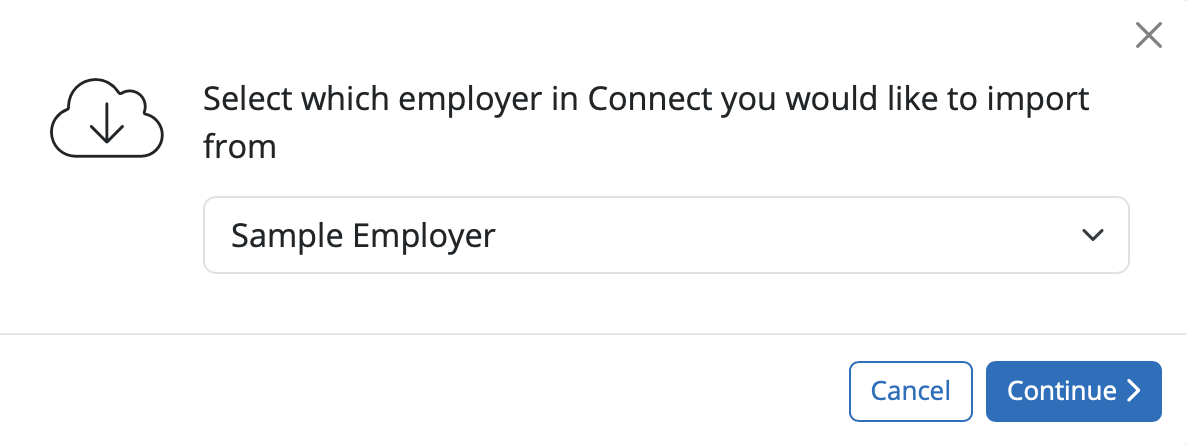Image resolution: width=1186 pixels, height=444 pixels.
Task: Click the 'Cancel' label text
Action: pos(910,391)
